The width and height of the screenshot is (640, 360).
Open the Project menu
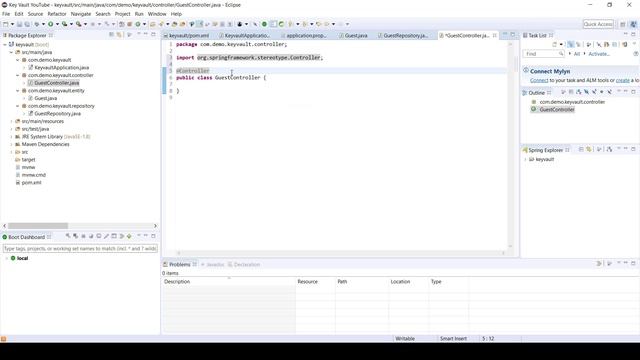click(122, 14)
